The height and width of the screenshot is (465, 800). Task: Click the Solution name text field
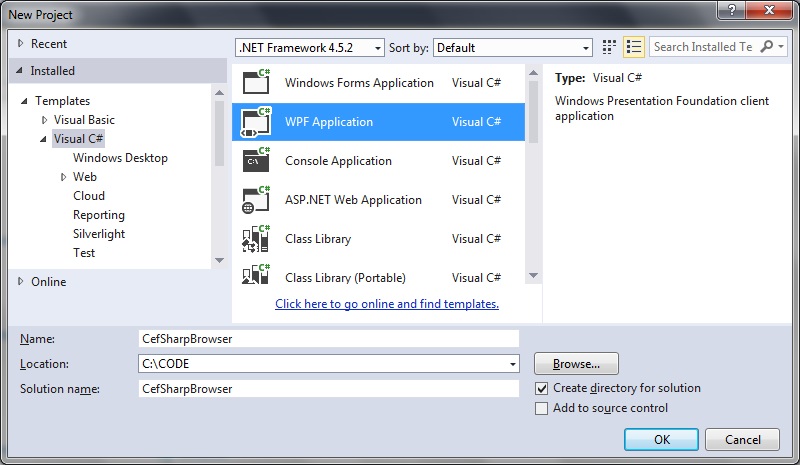[x=329, y=389]
